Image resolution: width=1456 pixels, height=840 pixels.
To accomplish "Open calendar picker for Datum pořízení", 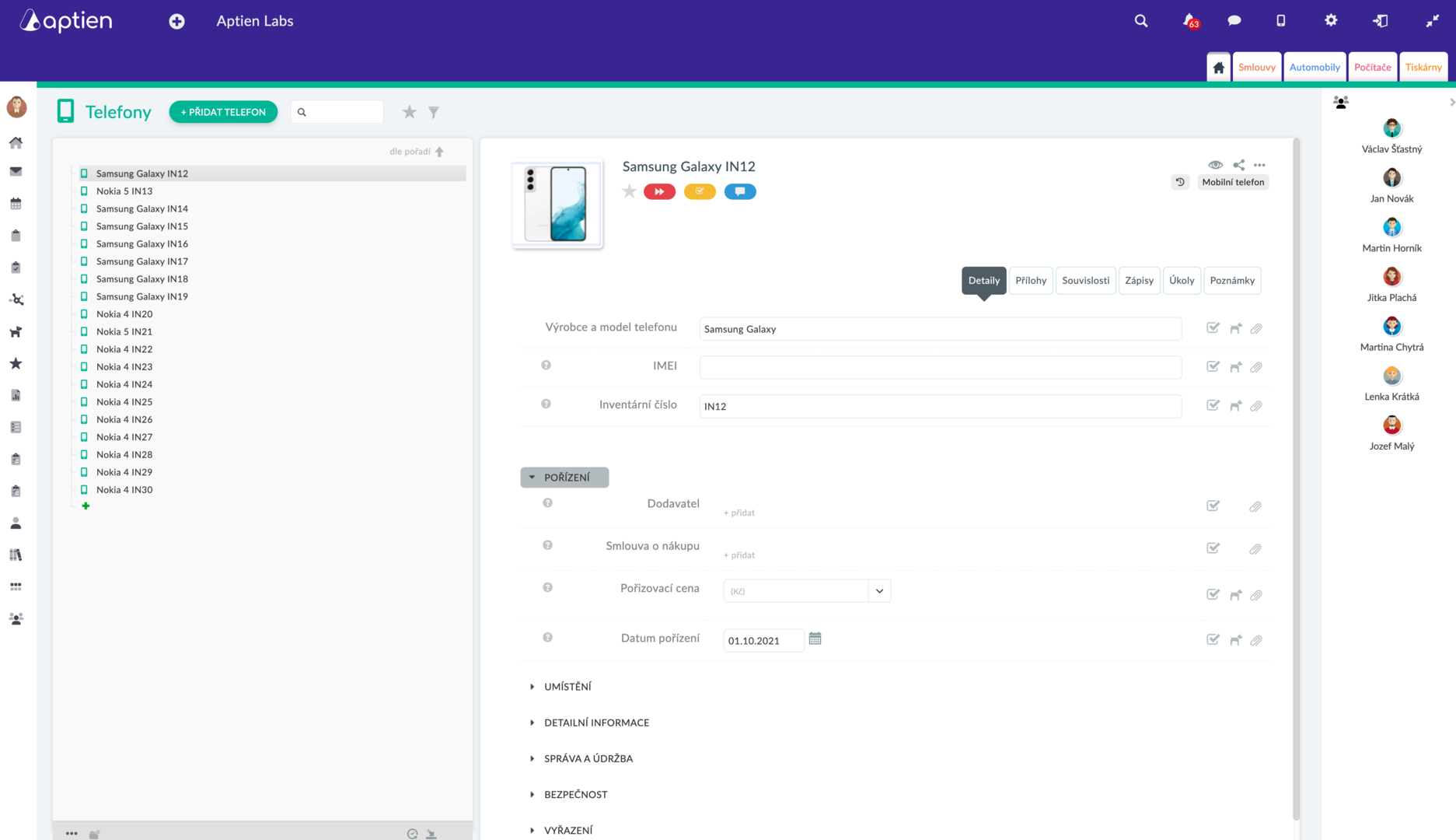I will pyautogui.click(x=815, y=639).
